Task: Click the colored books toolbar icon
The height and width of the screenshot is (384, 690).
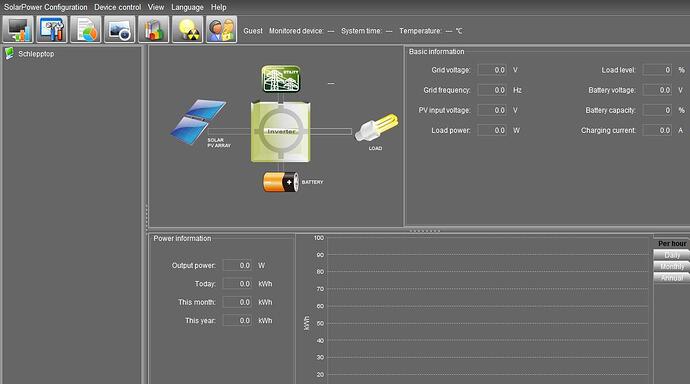Action: point(154,29)
